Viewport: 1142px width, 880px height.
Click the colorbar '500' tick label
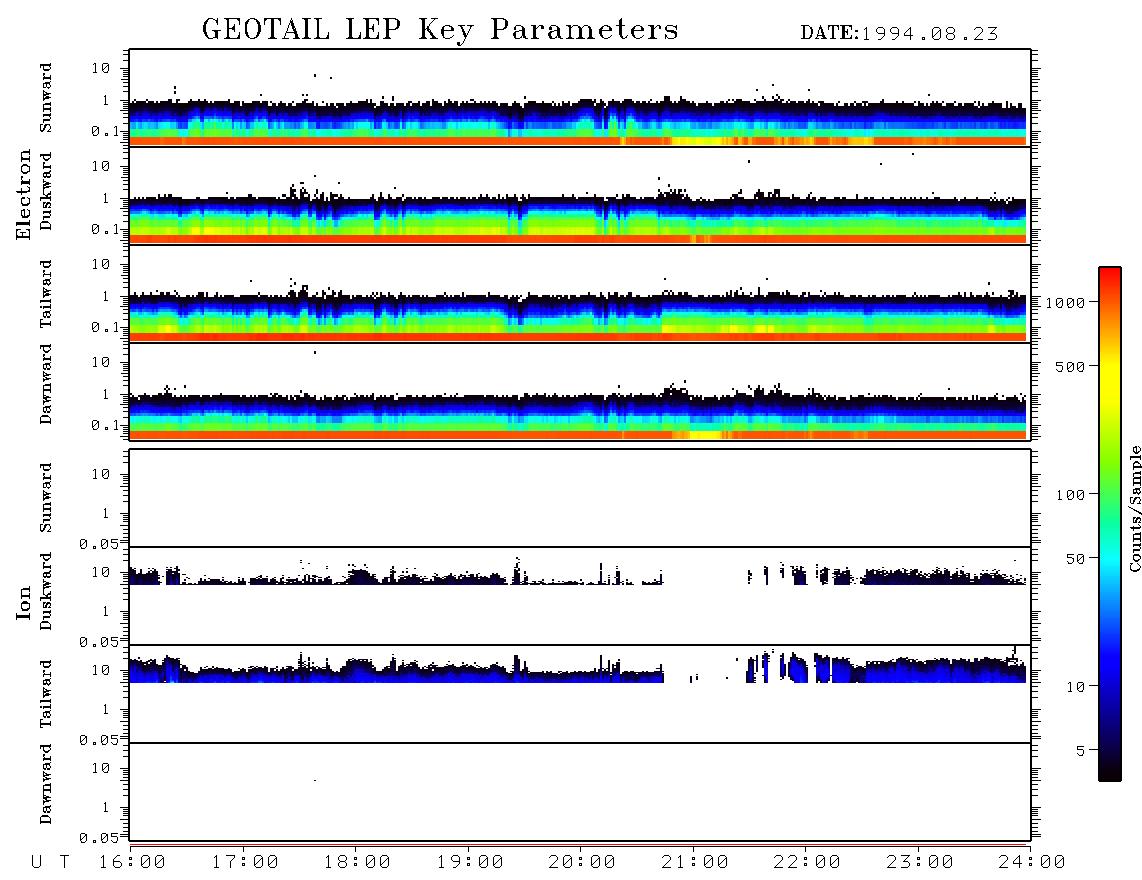pyautogui.click(x=1071, y=366)
